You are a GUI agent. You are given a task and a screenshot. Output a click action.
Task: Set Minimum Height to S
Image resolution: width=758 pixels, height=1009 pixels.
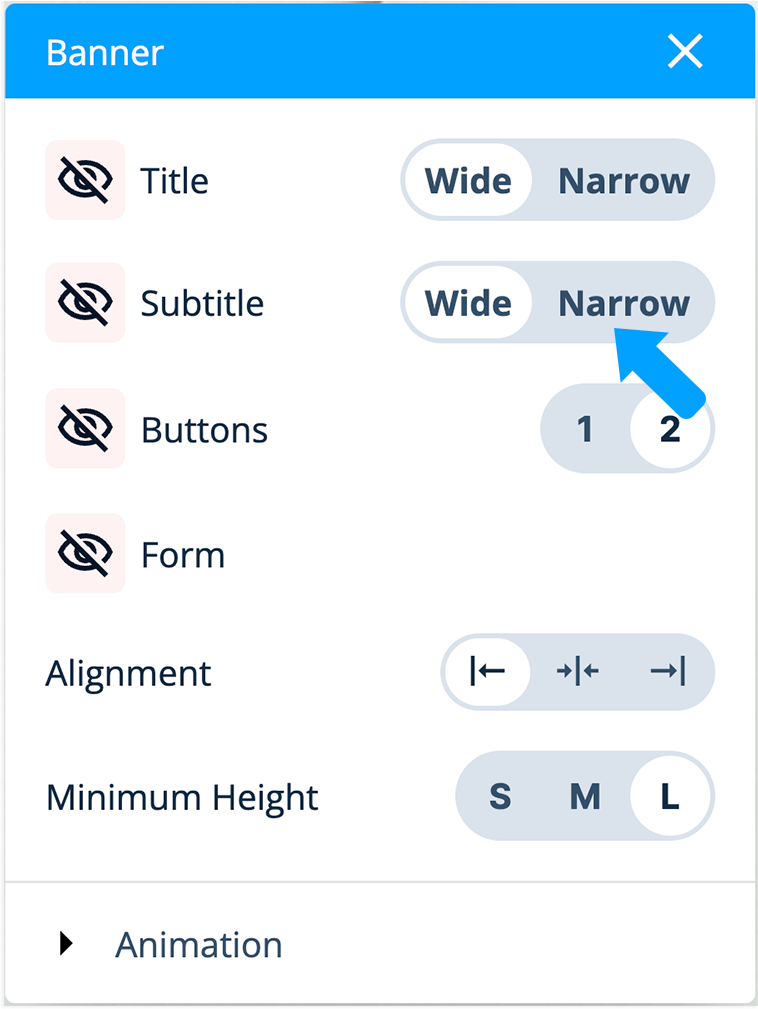(x=500, y=797)
